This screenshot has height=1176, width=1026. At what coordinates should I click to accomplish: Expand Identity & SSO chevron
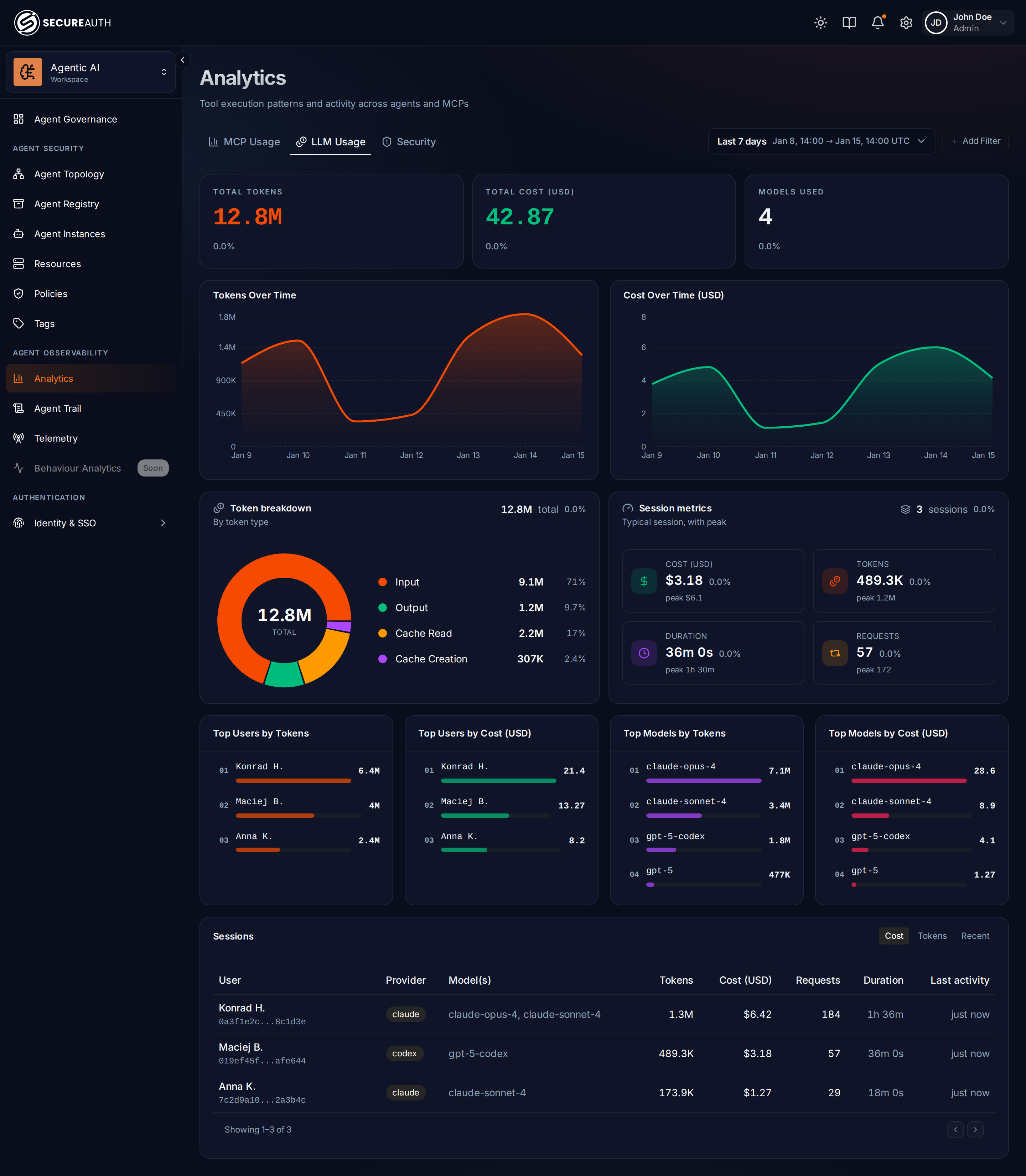click(x=163, y=523)
